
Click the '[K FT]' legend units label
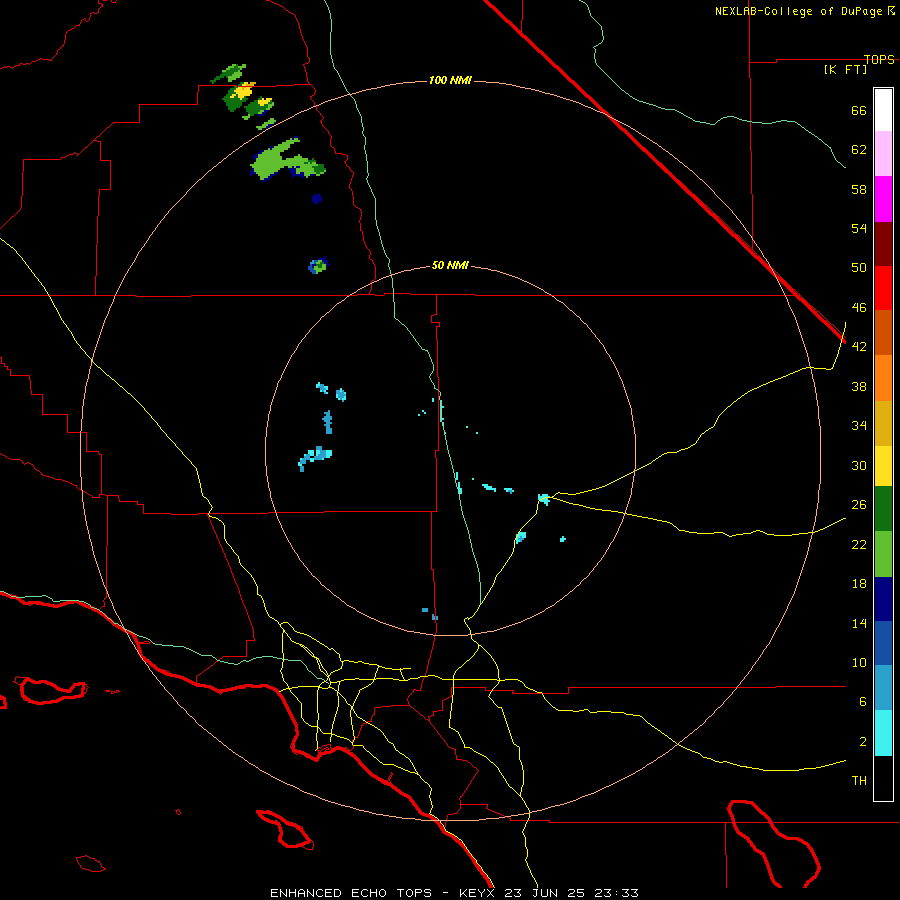point(846,70)
